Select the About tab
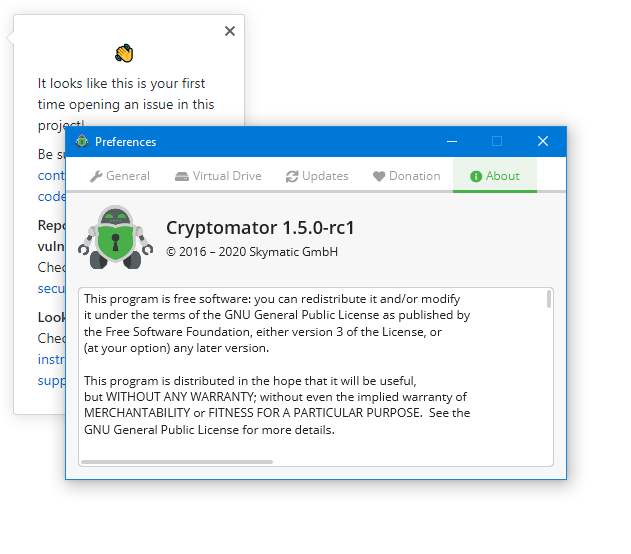The width and height of the screenshot is (631, 554). tap(495, 176)
